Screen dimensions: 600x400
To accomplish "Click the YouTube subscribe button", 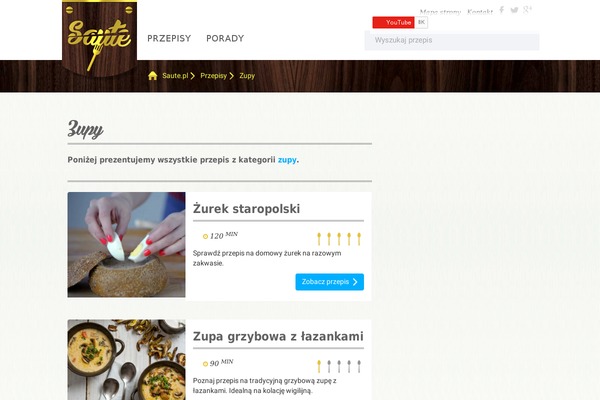I will [393, 22].
